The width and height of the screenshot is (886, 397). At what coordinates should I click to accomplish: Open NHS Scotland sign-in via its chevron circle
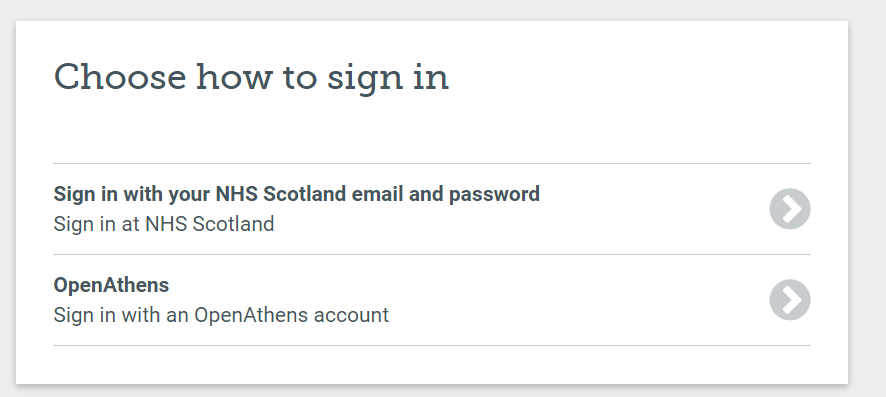coord(789,208)
